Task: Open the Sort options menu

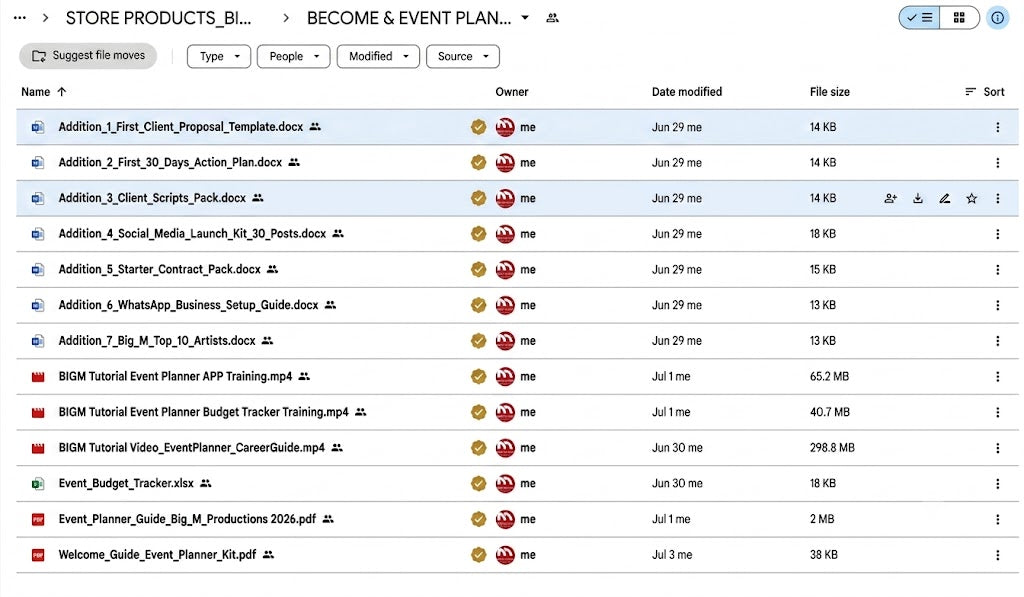Action: coord(985,92)
